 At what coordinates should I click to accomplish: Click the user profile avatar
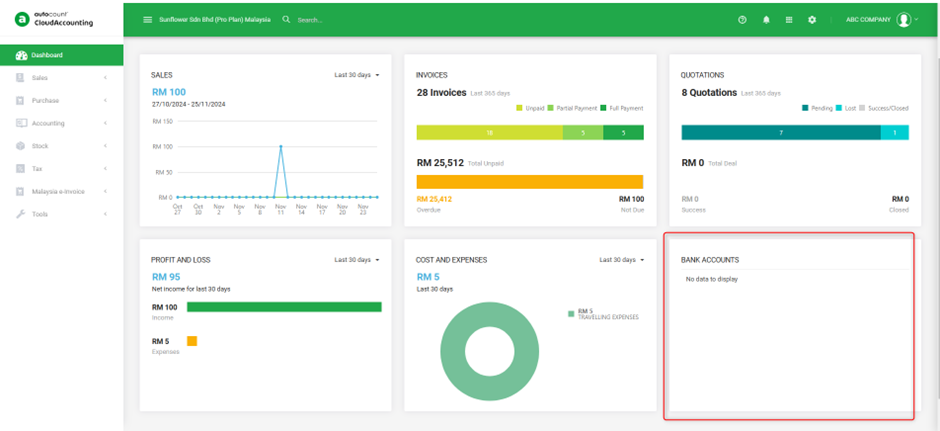(x=903, y=20)
